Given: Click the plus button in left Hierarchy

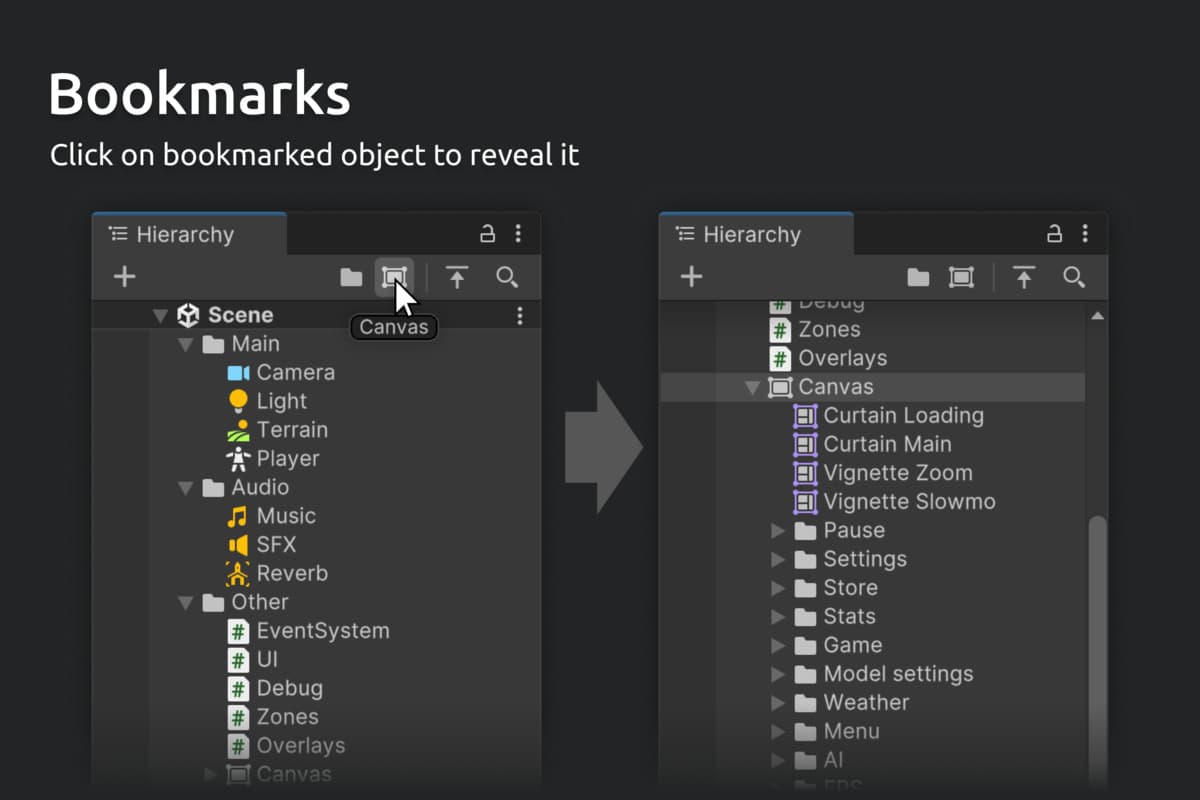Looking at the screenshot, I should tap(124, 277).
